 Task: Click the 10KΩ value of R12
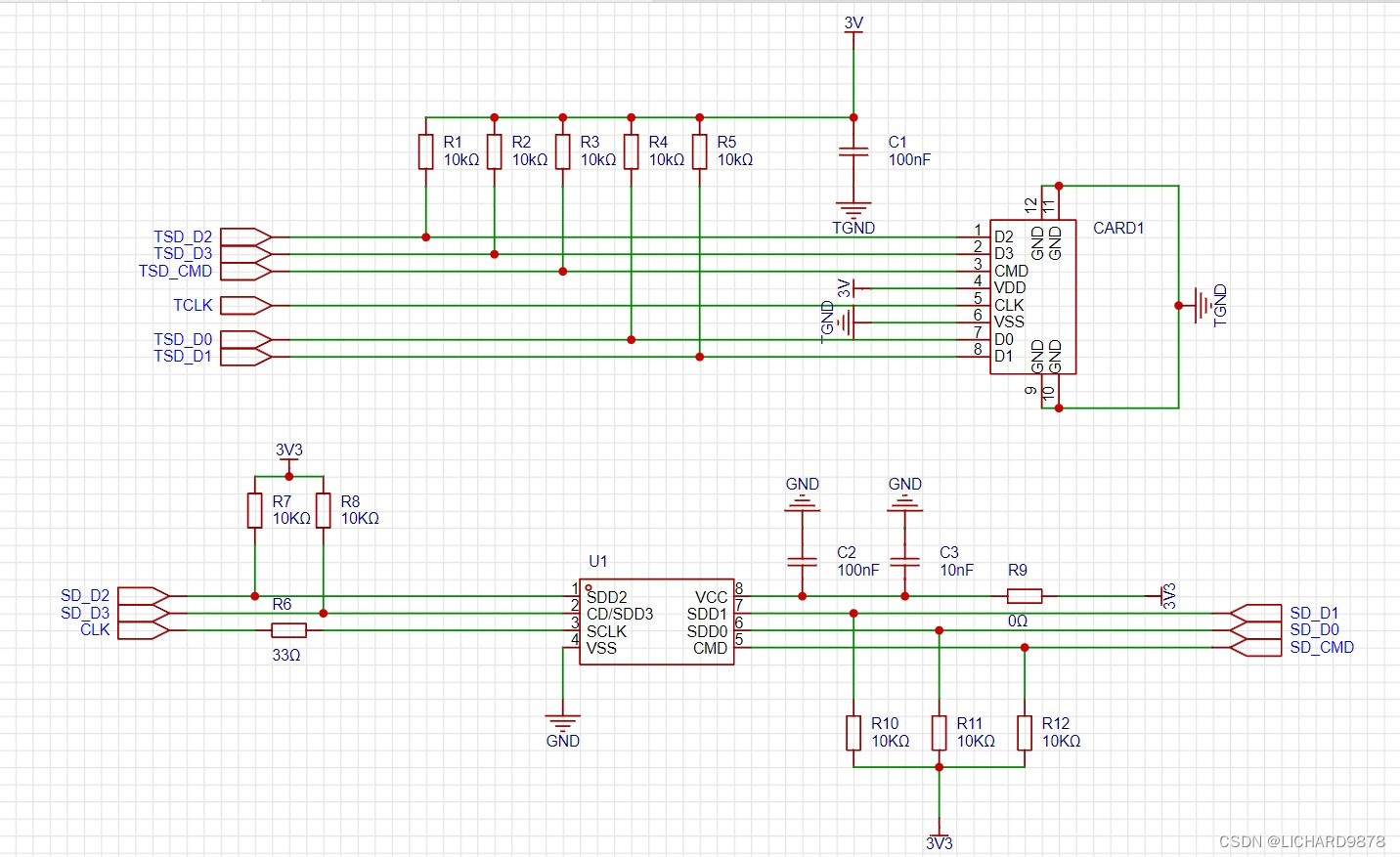(1061, 741)
